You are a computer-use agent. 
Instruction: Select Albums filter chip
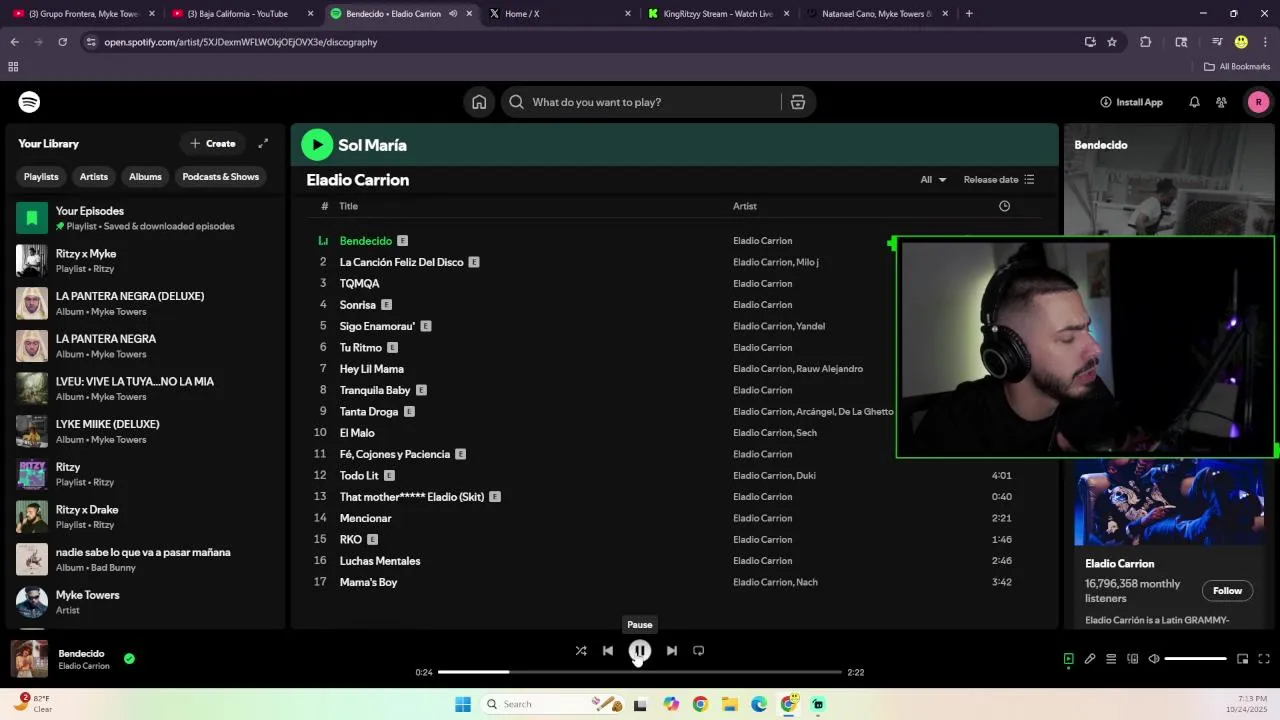(x=145, y=177)
